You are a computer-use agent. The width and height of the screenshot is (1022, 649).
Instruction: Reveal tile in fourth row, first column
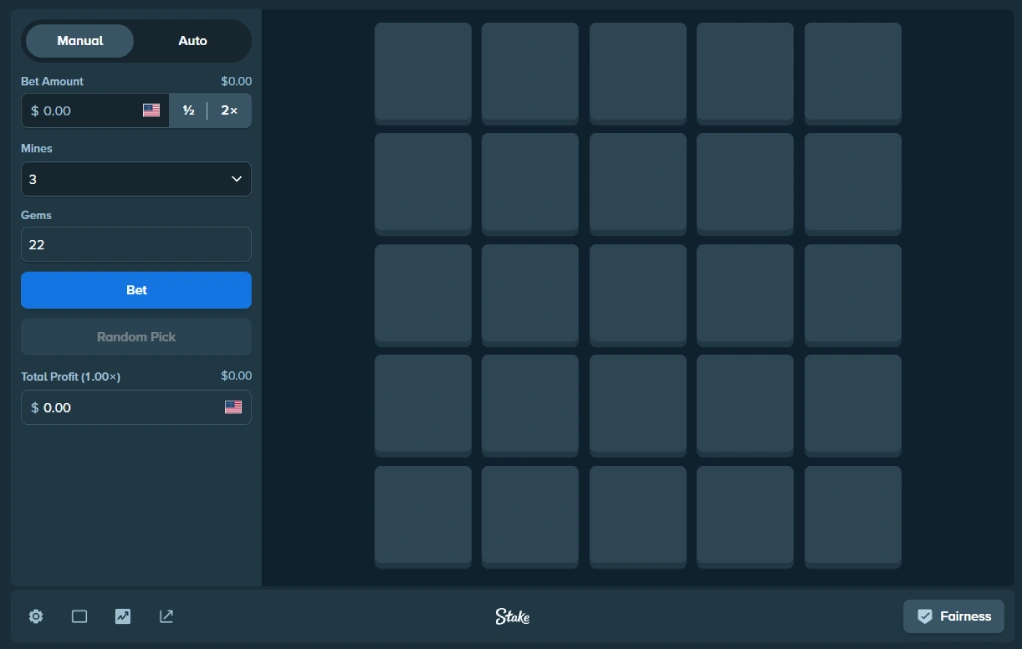pos(423,406)
